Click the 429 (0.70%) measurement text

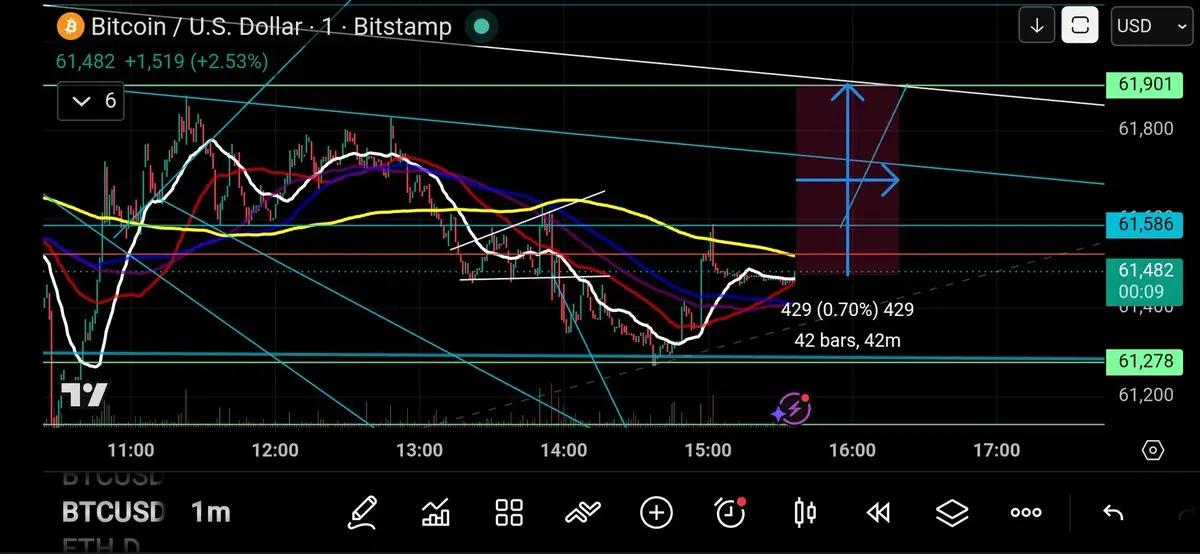[847, 310]
